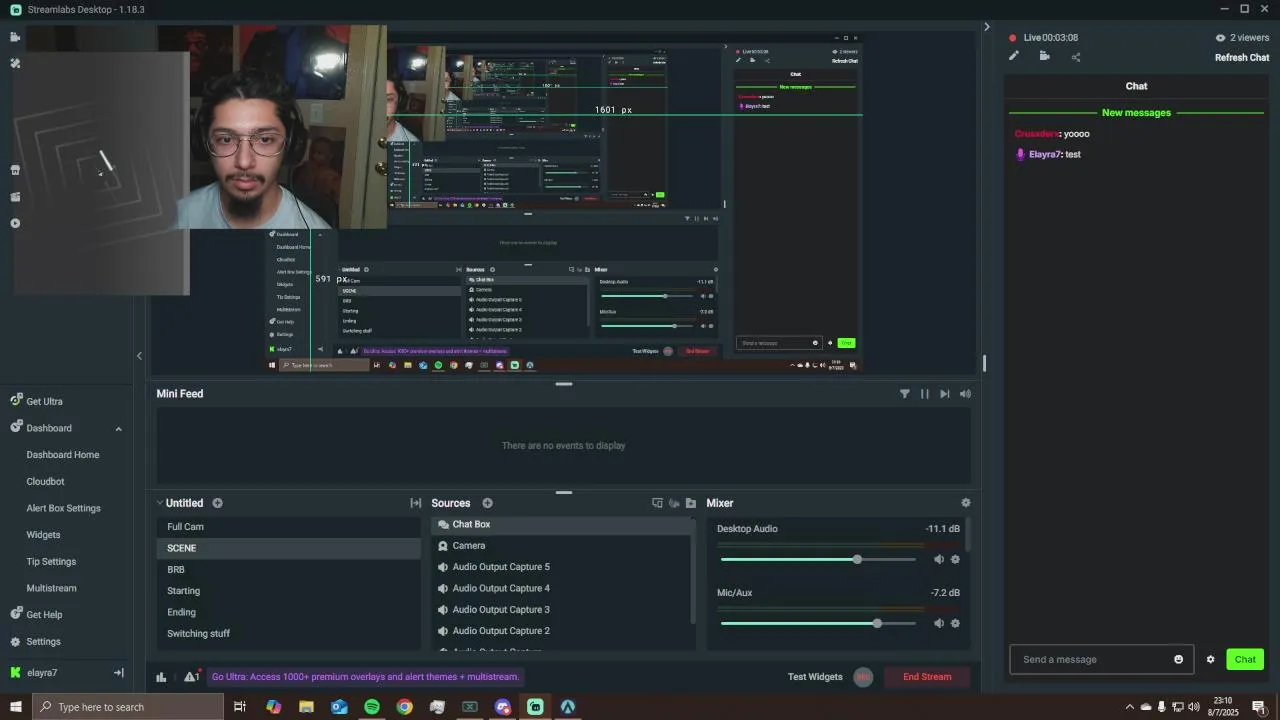Open the Recordings play icon in sidebar
1280x720 pixels.
tap(15, 223)
